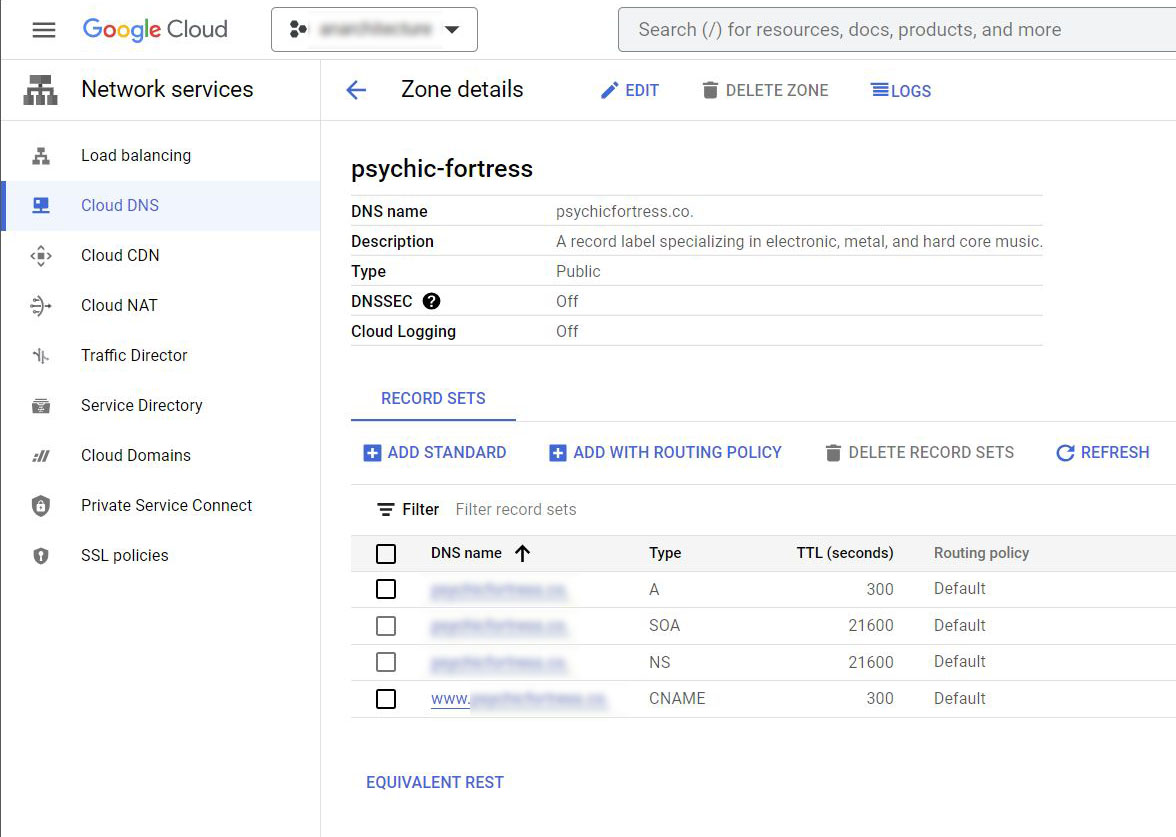The height and width of the screenshot is (837, 1176).
Task: Open the hamburger navigation menu
Action: coord(44,30)
